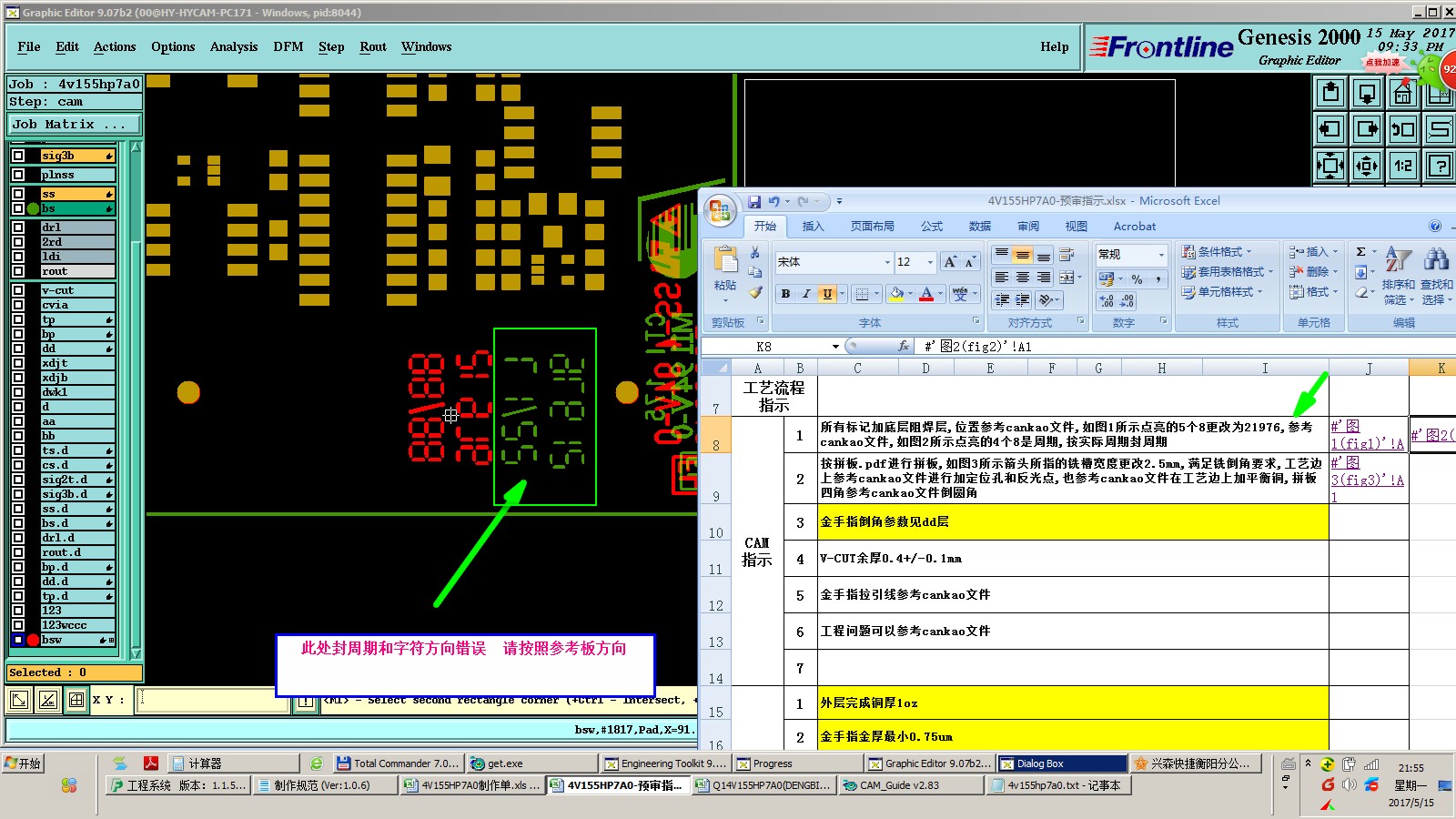Image resolution: width=1456 pixels, height=819 pixels.
Task: Click the Italic icon in the Excel ribbon
Action: [x=806, y=293]
